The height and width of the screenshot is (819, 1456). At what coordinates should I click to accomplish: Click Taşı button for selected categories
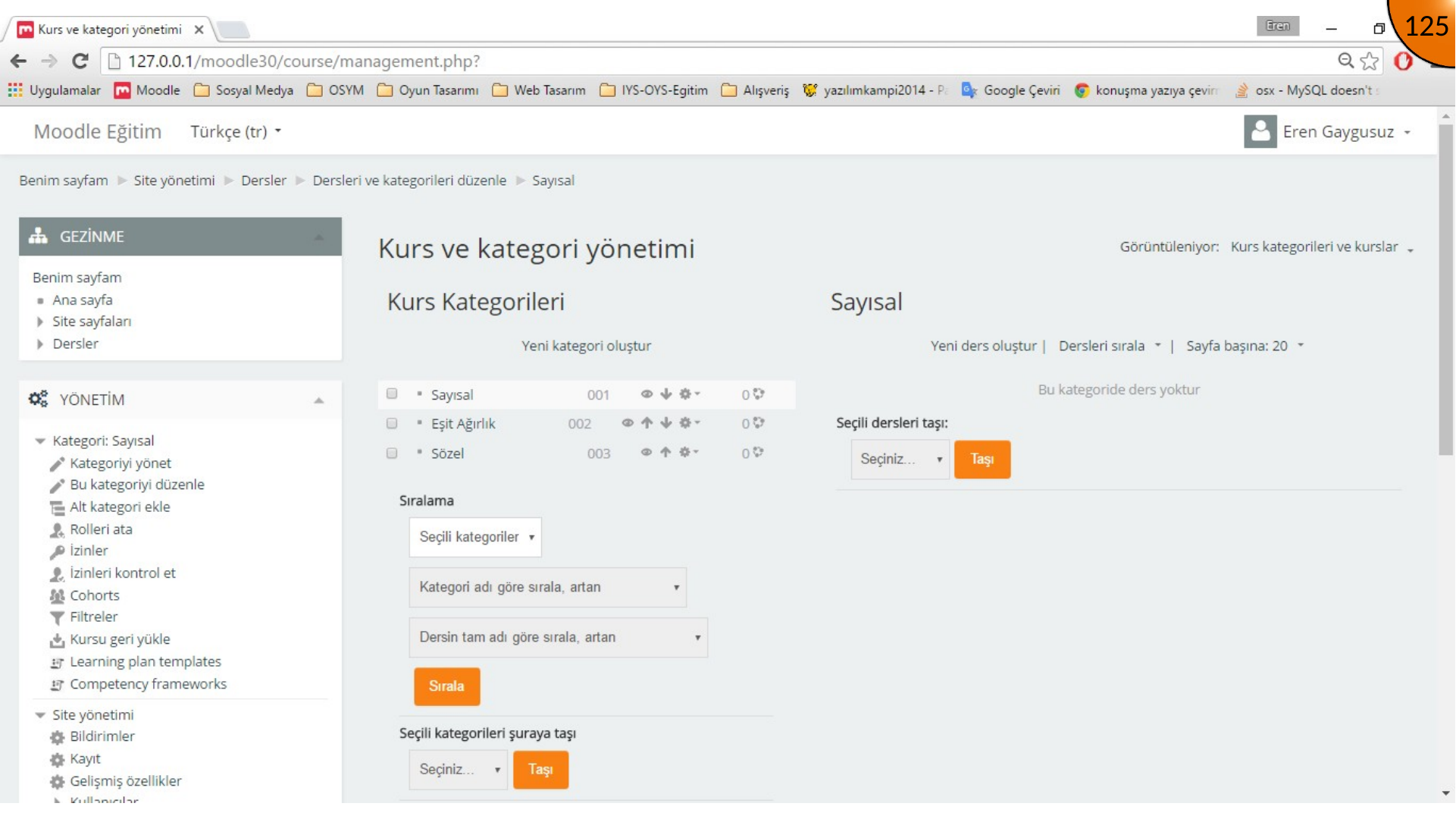pyautogui.click(x=540, y=770)
